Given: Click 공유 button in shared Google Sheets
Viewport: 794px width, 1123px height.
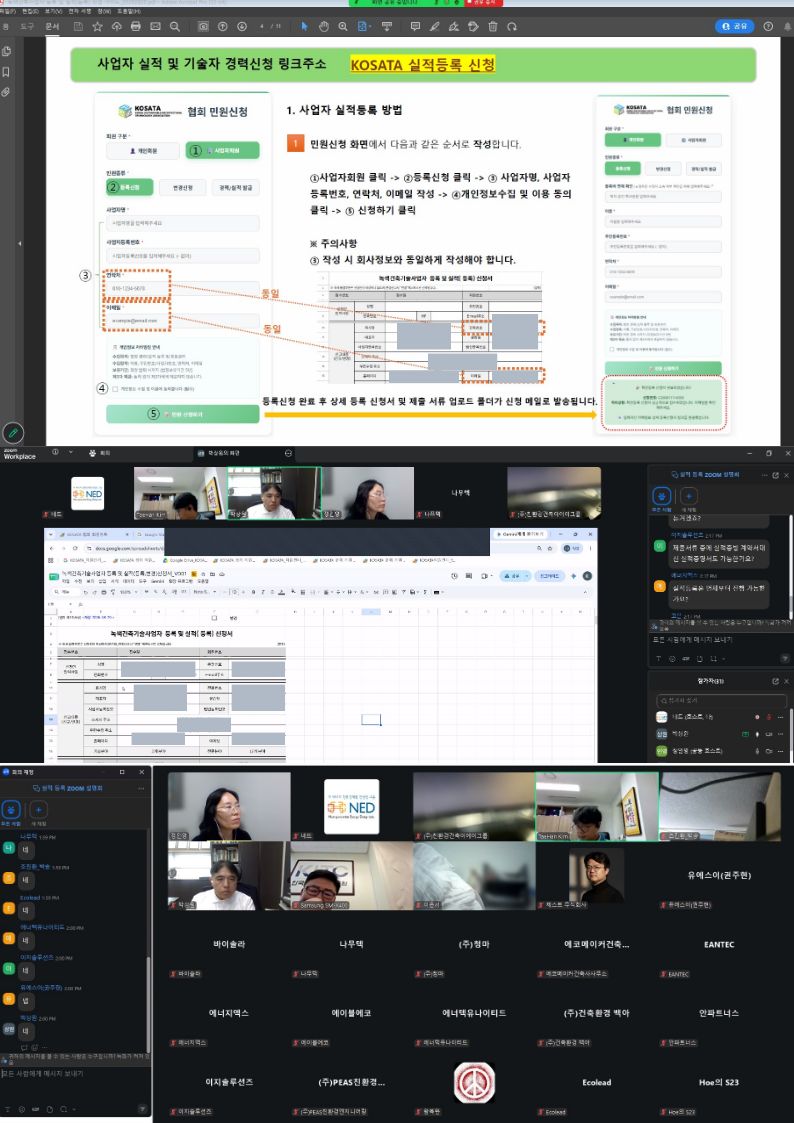Looking at the screenshot, I should (x=513, y=576).
